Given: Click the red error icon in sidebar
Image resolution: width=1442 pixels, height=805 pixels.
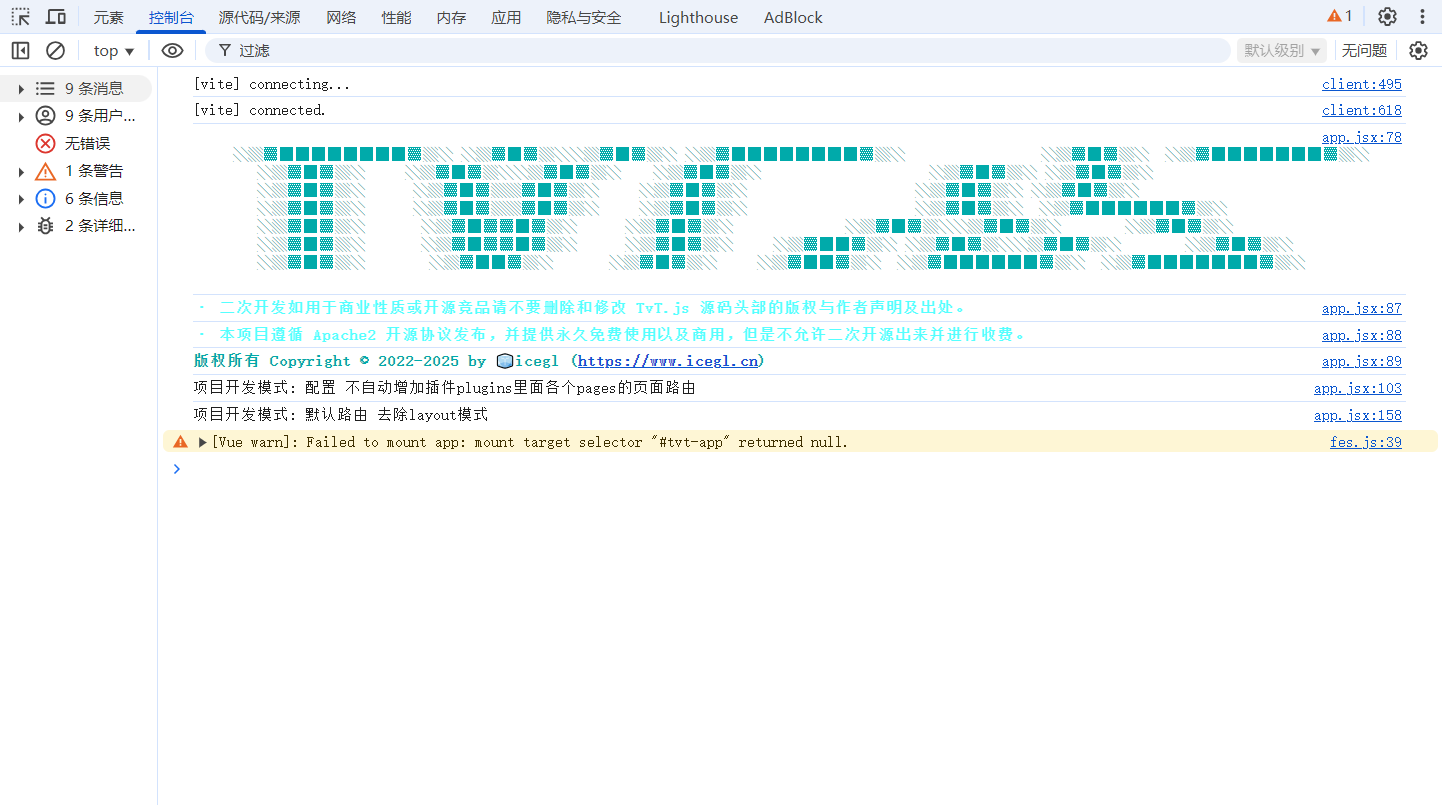Looking at the screenshot, I should tap(45, 144).
